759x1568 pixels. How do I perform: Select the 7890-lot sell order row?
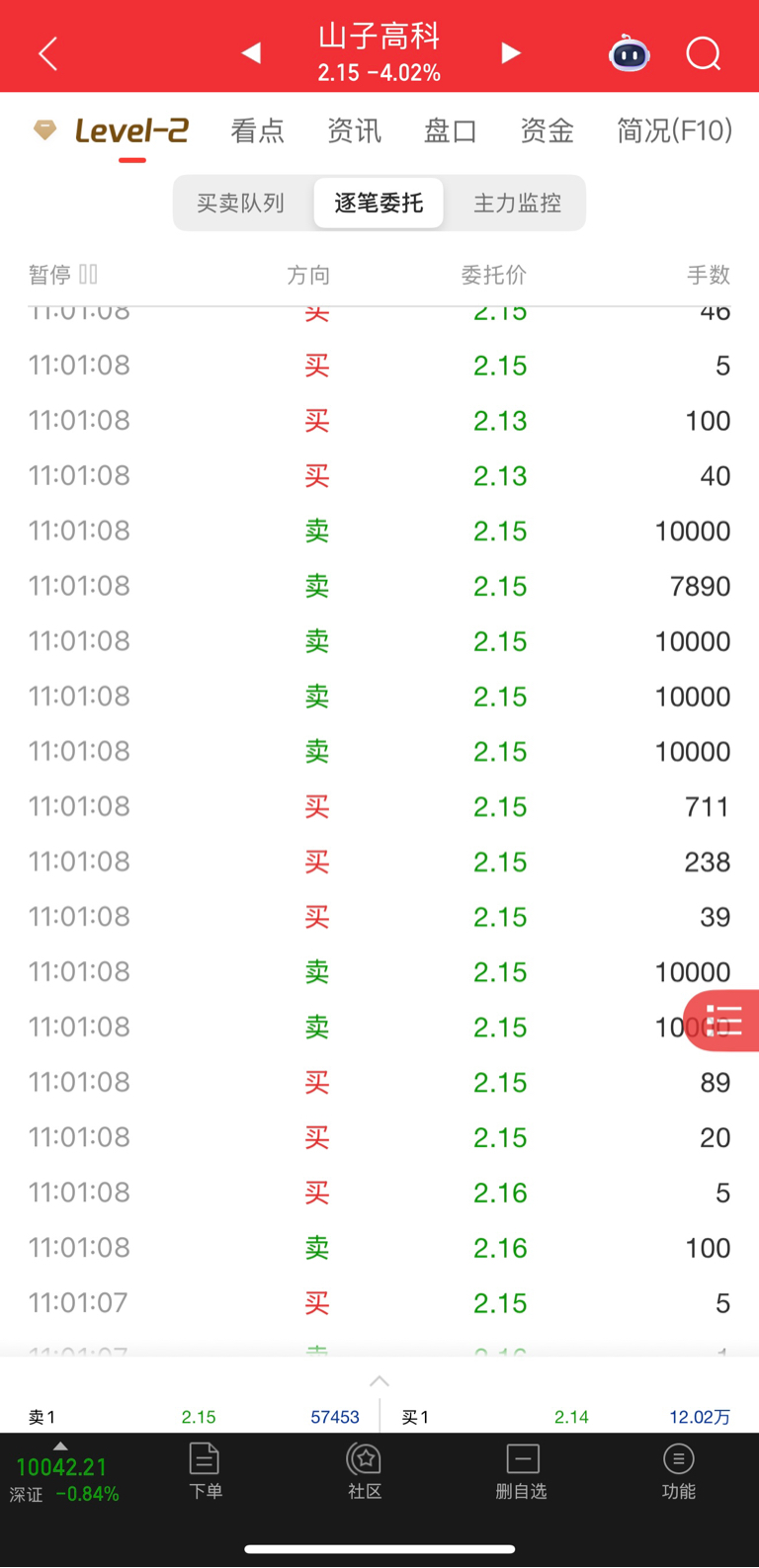(x=379, y=586)
